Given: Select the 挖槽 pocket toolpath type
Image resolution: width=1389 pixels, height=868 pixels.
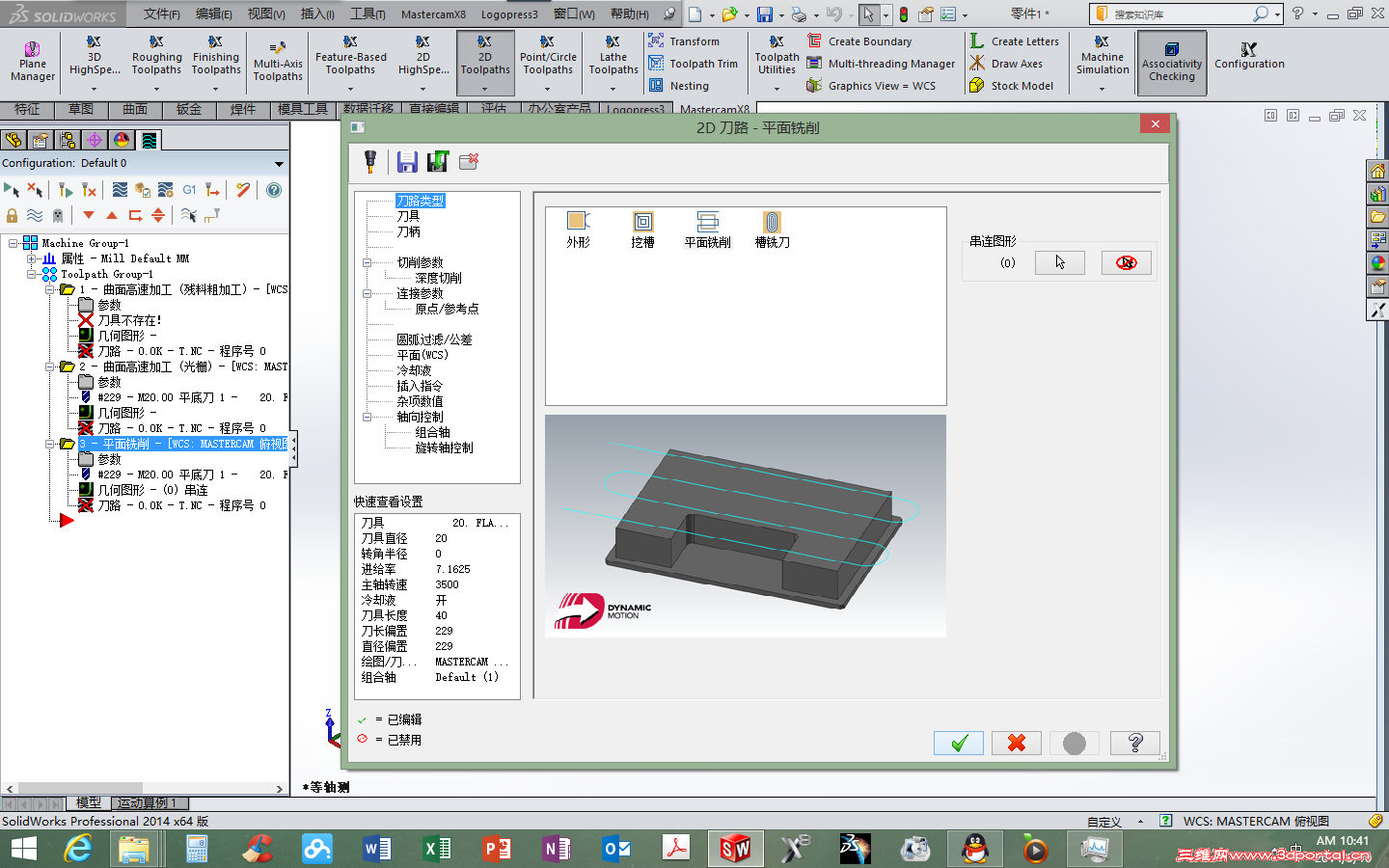Looking at the screenshot, I should tap(642, 230).
